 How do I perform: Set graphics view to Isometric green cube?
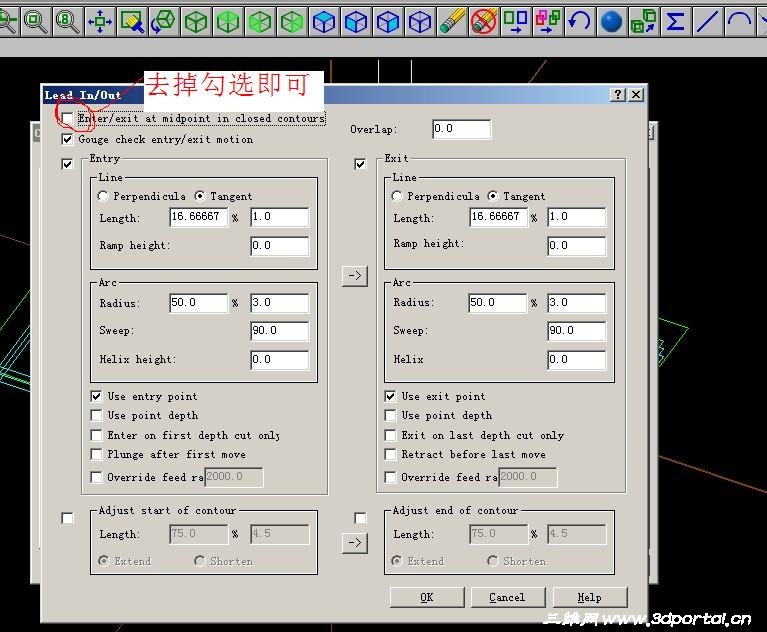pos(292,22)
